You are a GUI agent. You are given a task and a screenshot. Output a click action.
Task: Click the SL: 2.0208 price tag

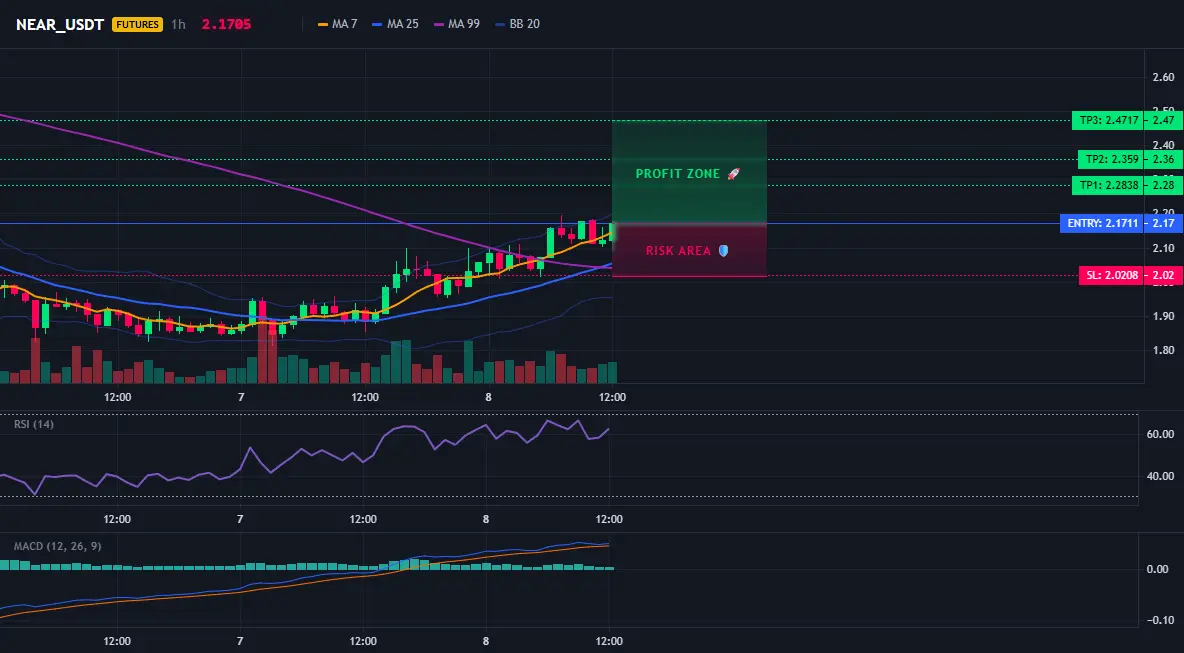click(1111, 276)
